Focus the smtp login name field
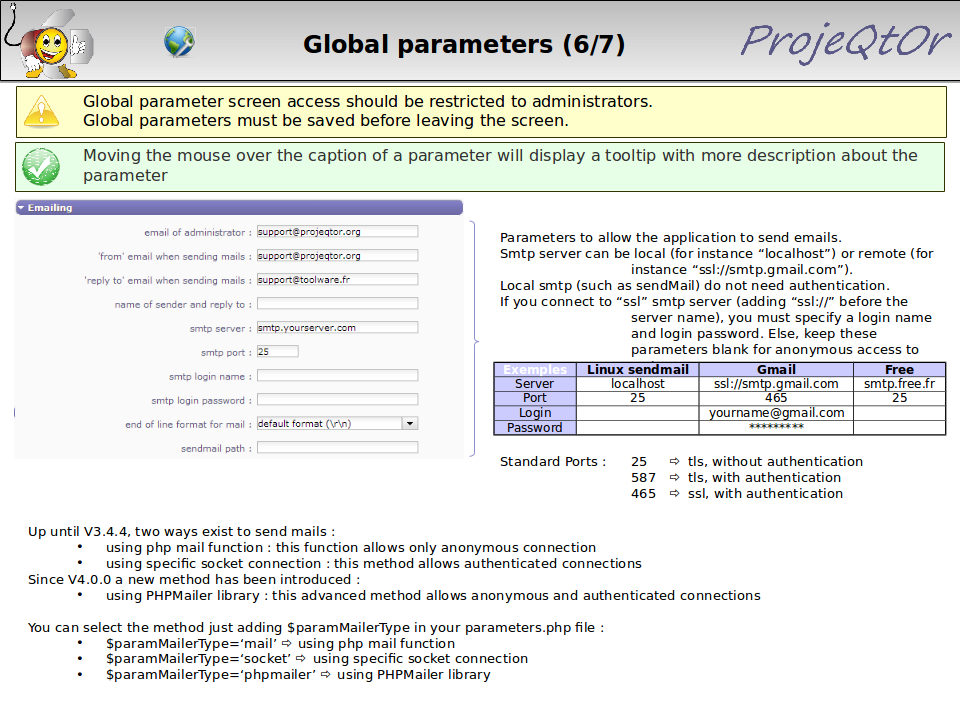 tap(337, 376)
